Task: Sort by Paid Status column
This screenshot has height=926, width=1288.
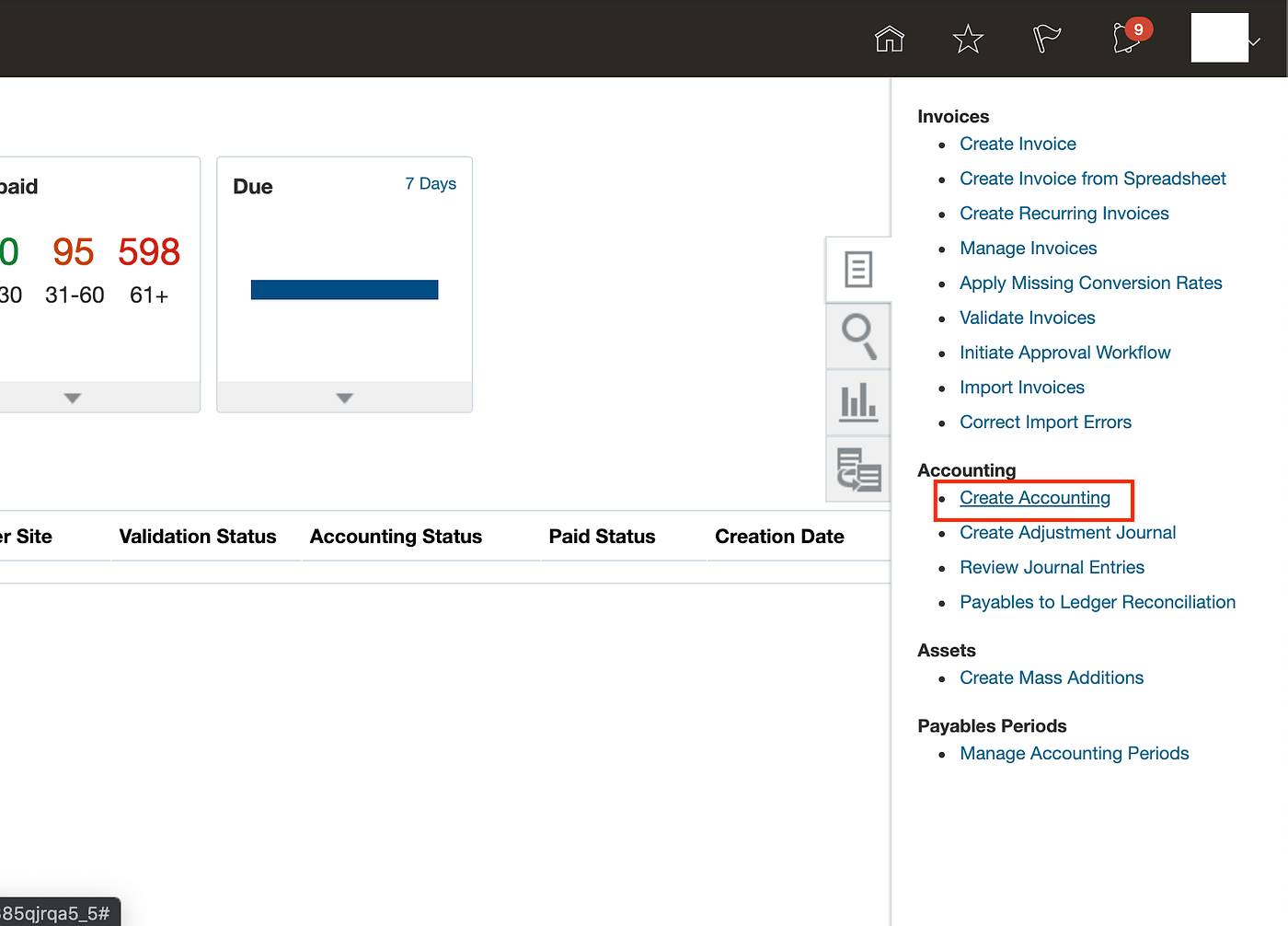Action: tap(603, 537)
